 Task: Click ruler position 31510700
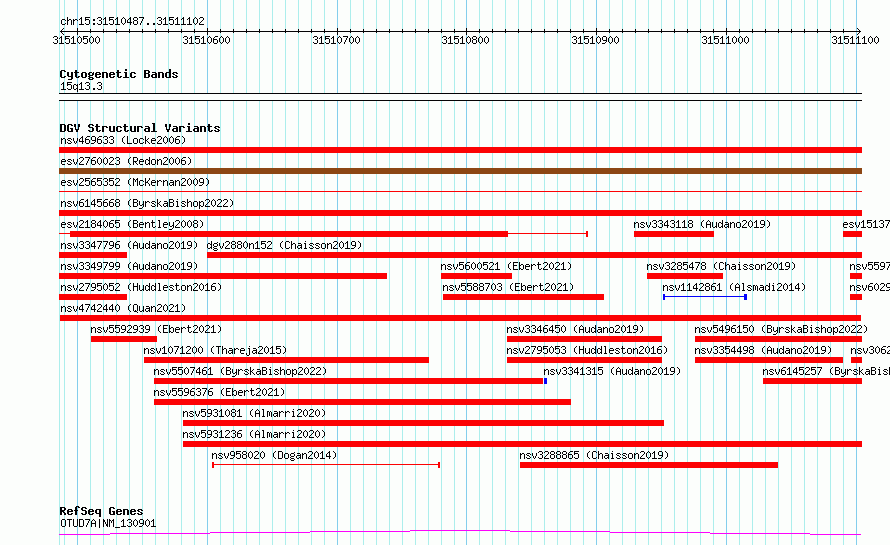336,40
